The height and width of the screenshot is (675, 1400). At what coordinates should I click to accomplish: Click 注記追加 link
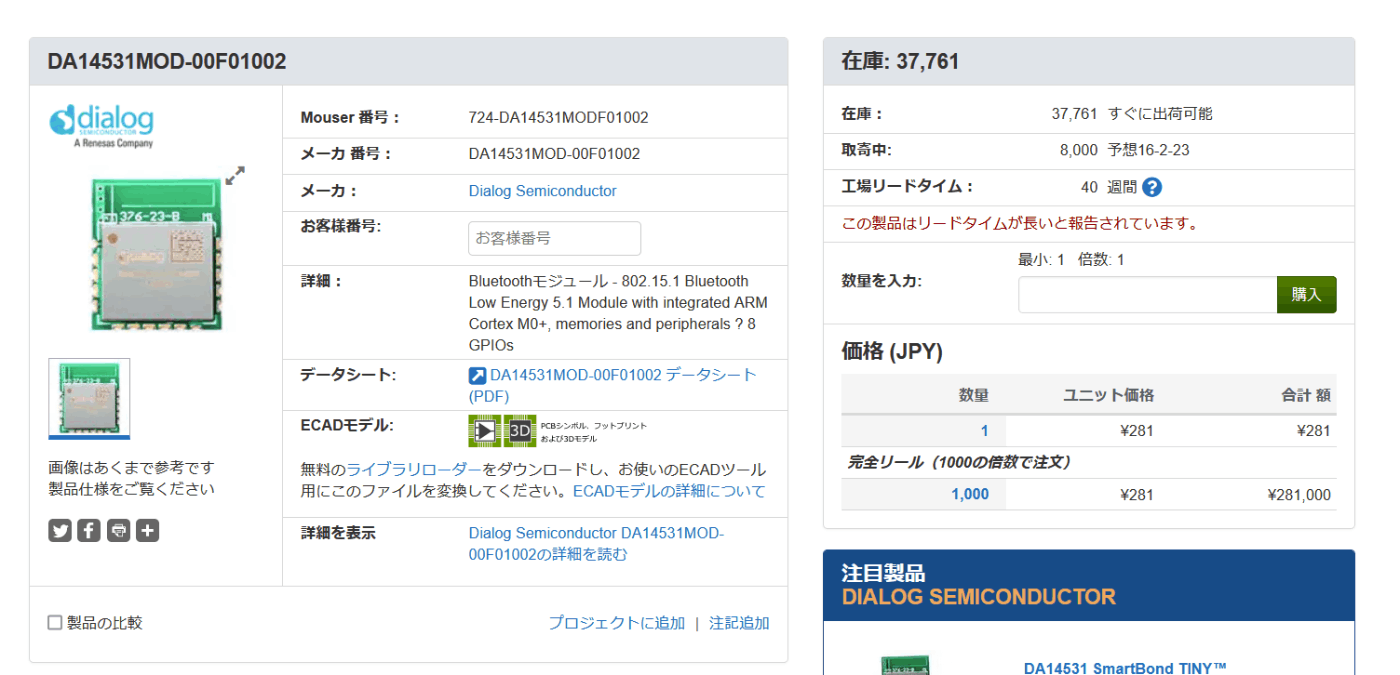click(x=739, y=623)
